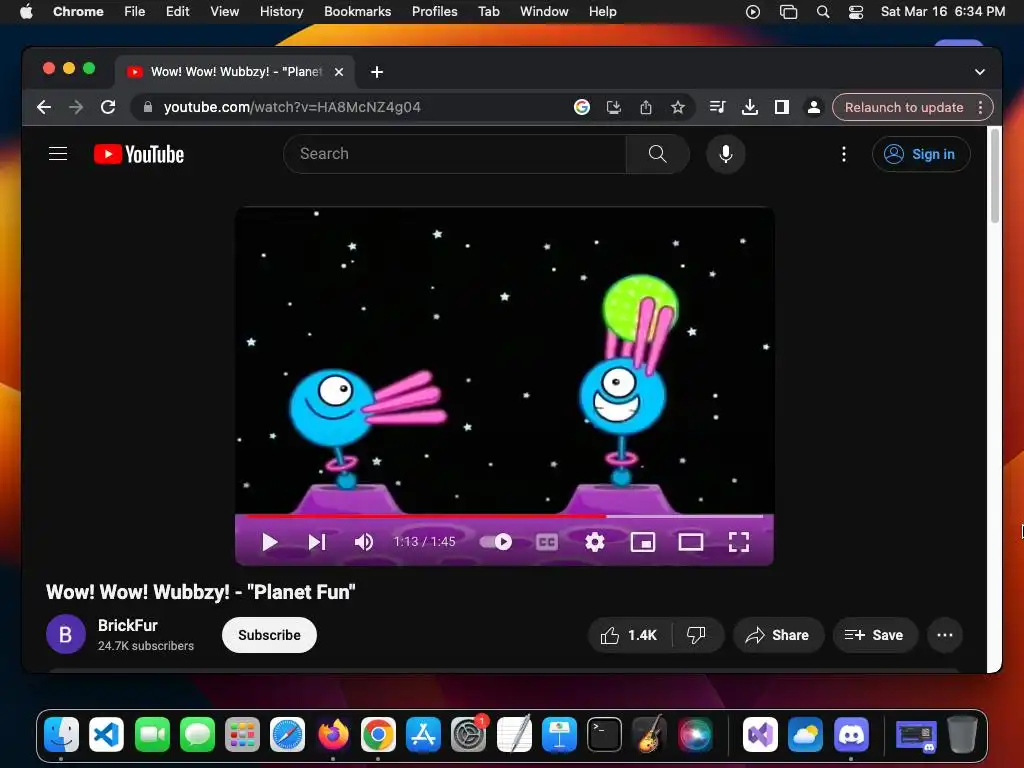Launch Visual Studio Code from dock
1024x768 pixels.
point(106,735)
